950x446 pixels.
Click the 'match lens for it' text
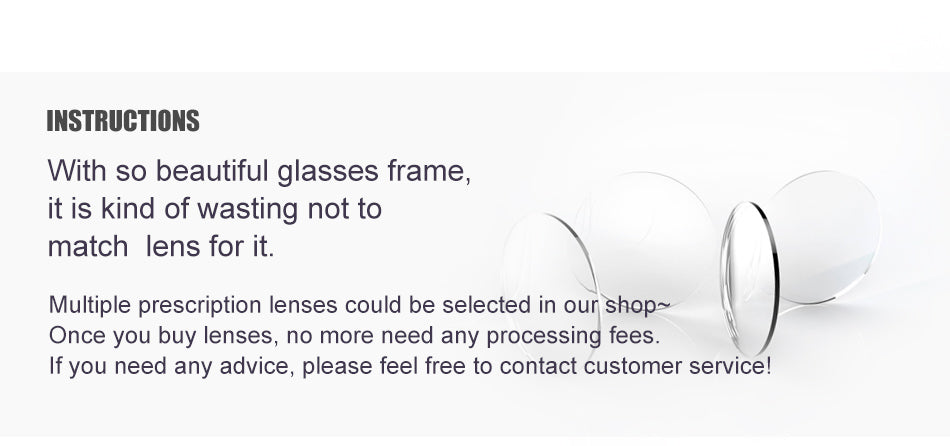point(160,247)
